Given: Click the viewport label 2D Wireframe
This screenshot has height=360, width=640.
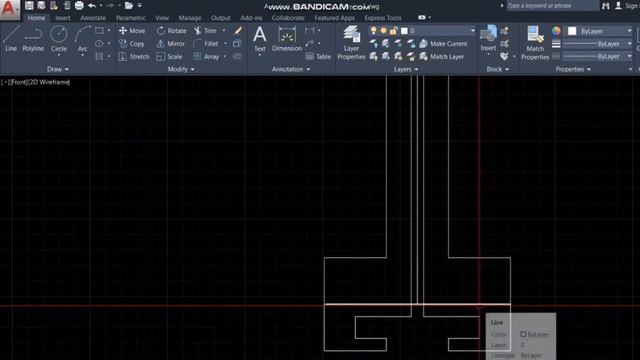Looking at the screenshot, I should pos(49,82).
